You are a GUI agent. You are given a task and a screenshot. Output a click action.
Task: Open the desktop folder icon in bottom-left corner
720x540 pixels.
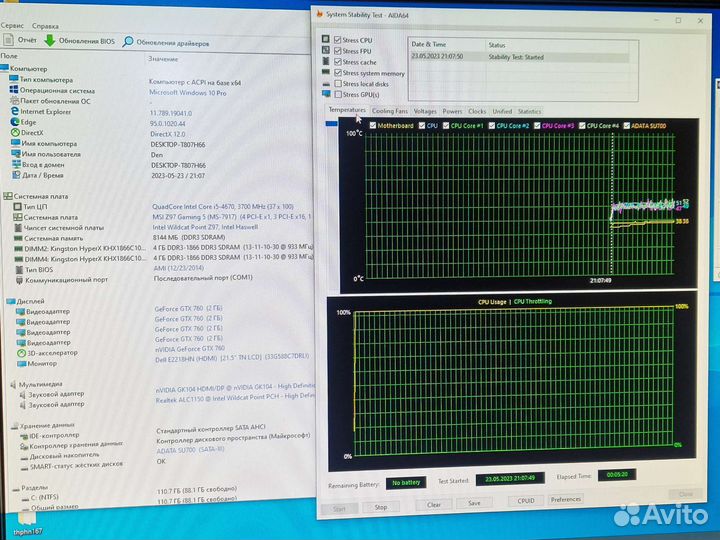26,518
